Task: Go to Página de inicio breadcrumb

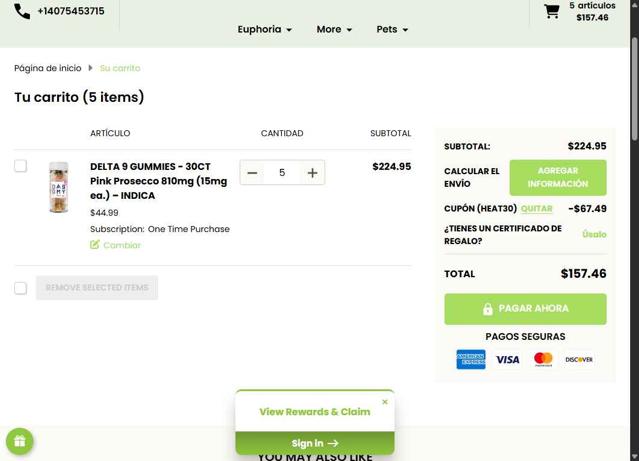Action: [48, 68]
